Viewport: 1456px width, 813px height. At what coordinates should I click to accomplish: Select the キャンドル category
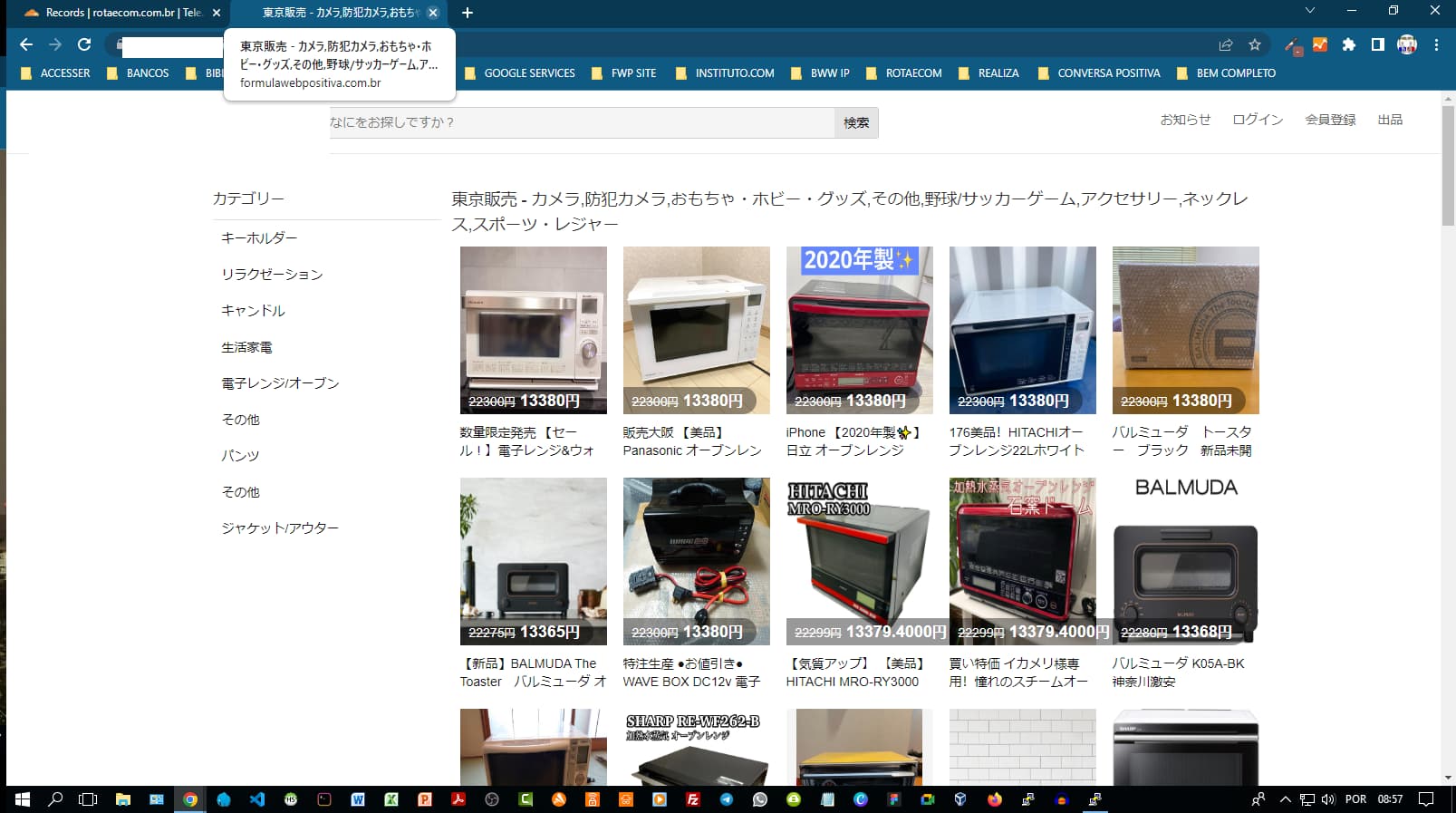pyautogui.click(x=253, y=310)
